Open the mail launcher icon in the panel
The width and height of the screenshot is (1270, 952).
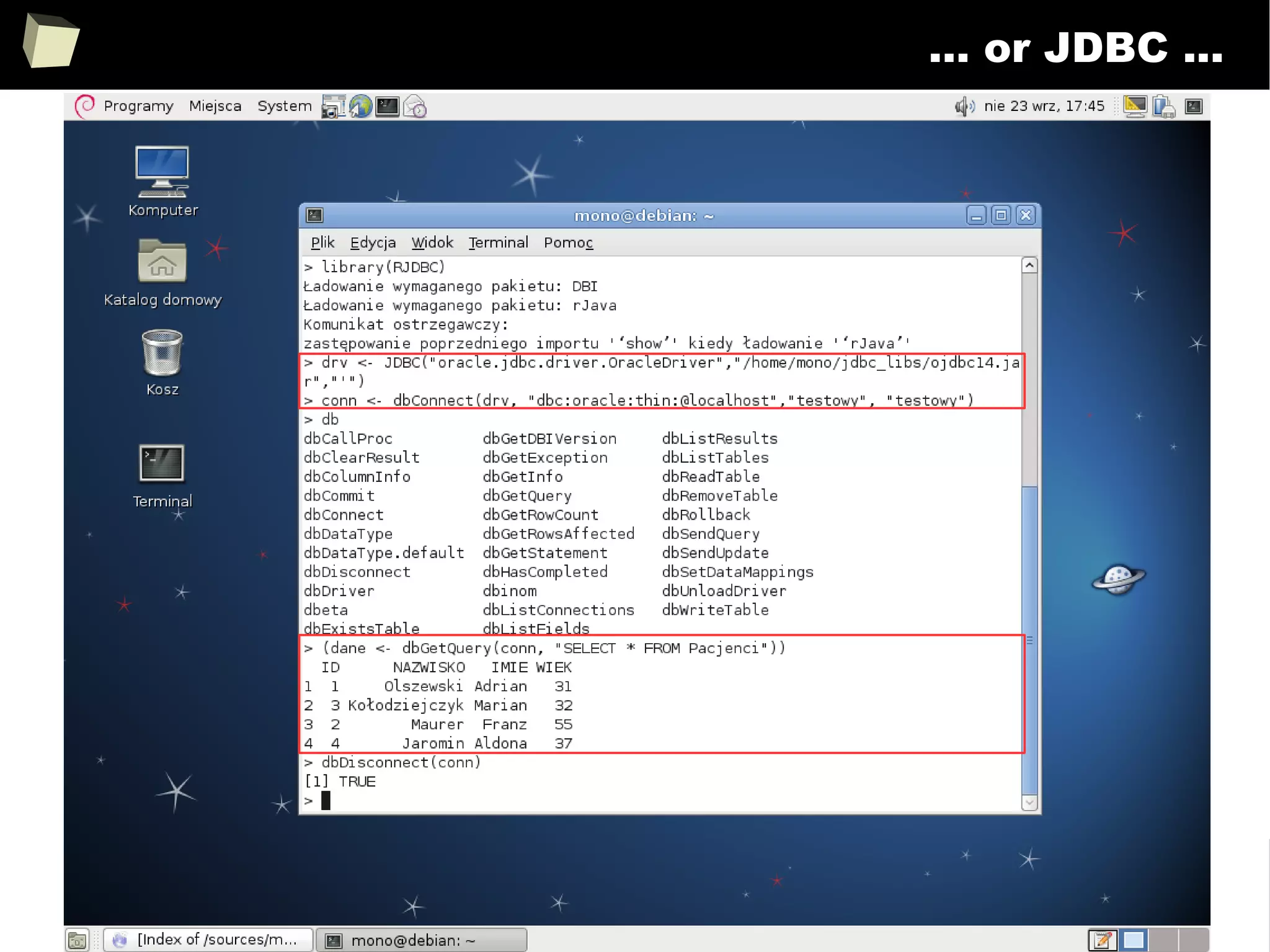(x=415, y=107)
